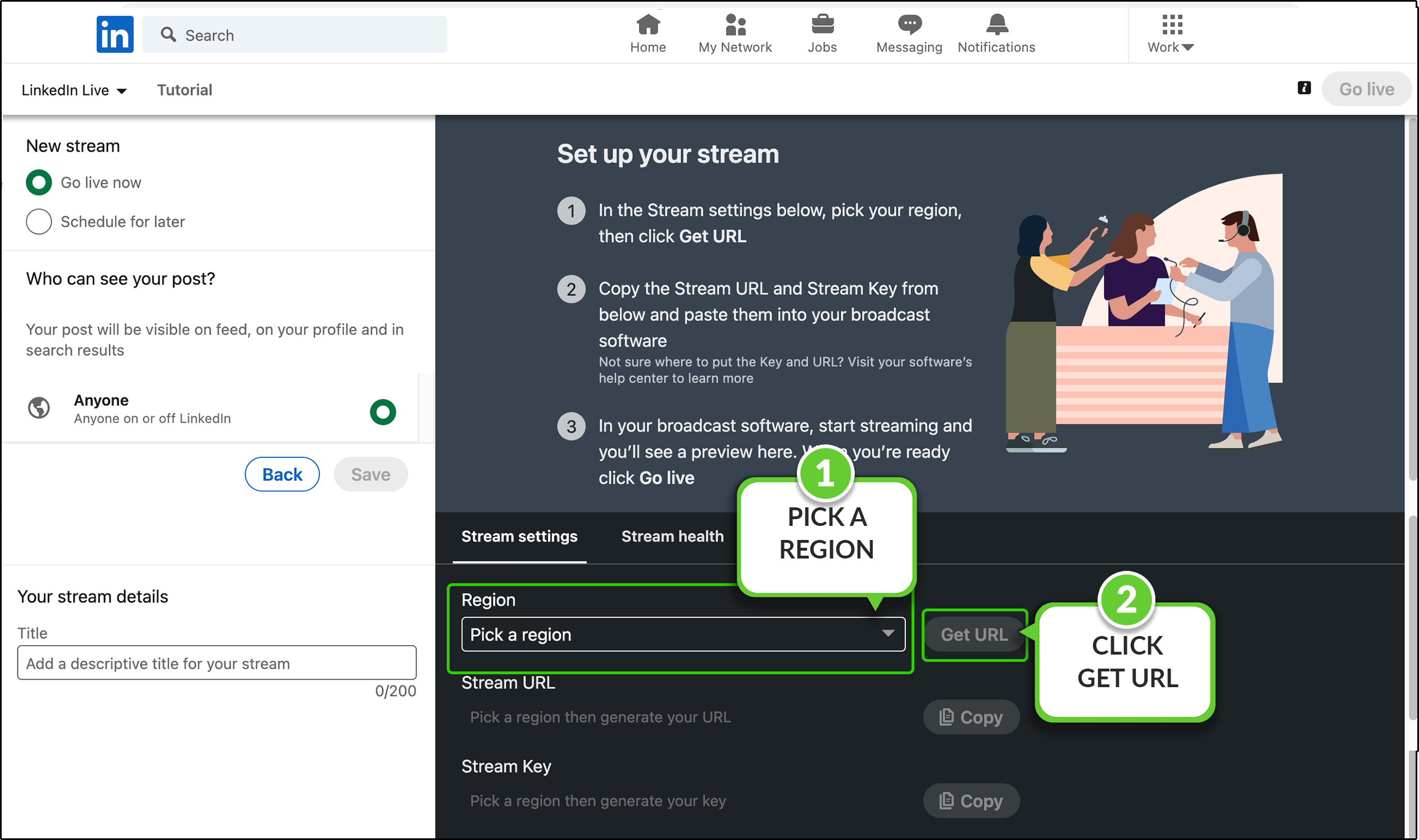Screen dimensions: 1419x840
Task: Open the Messaging chat icon
Action: pos(910,24)
